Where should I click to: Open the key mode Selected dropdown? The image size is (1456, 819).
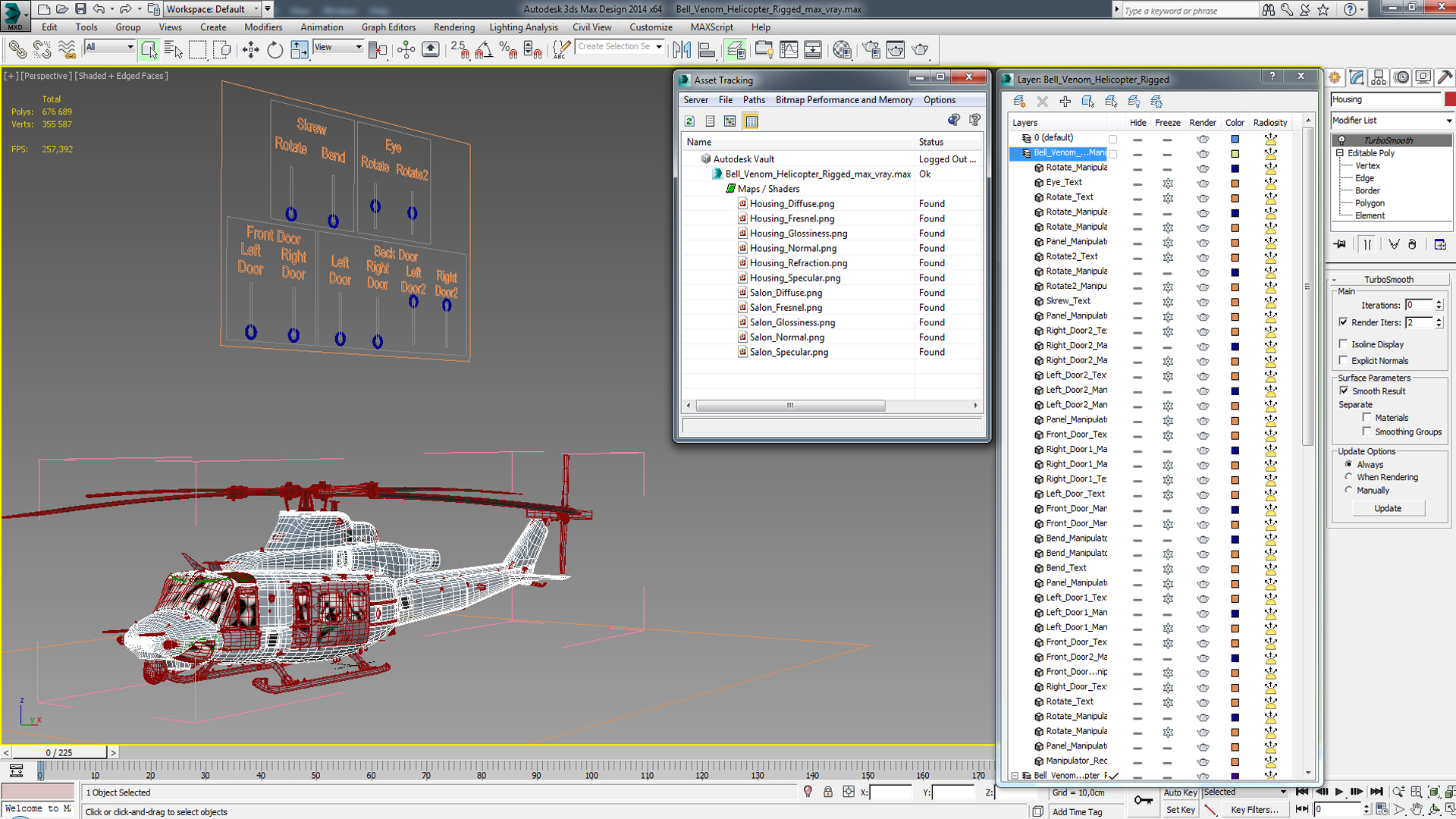[x=1245, y=792]
